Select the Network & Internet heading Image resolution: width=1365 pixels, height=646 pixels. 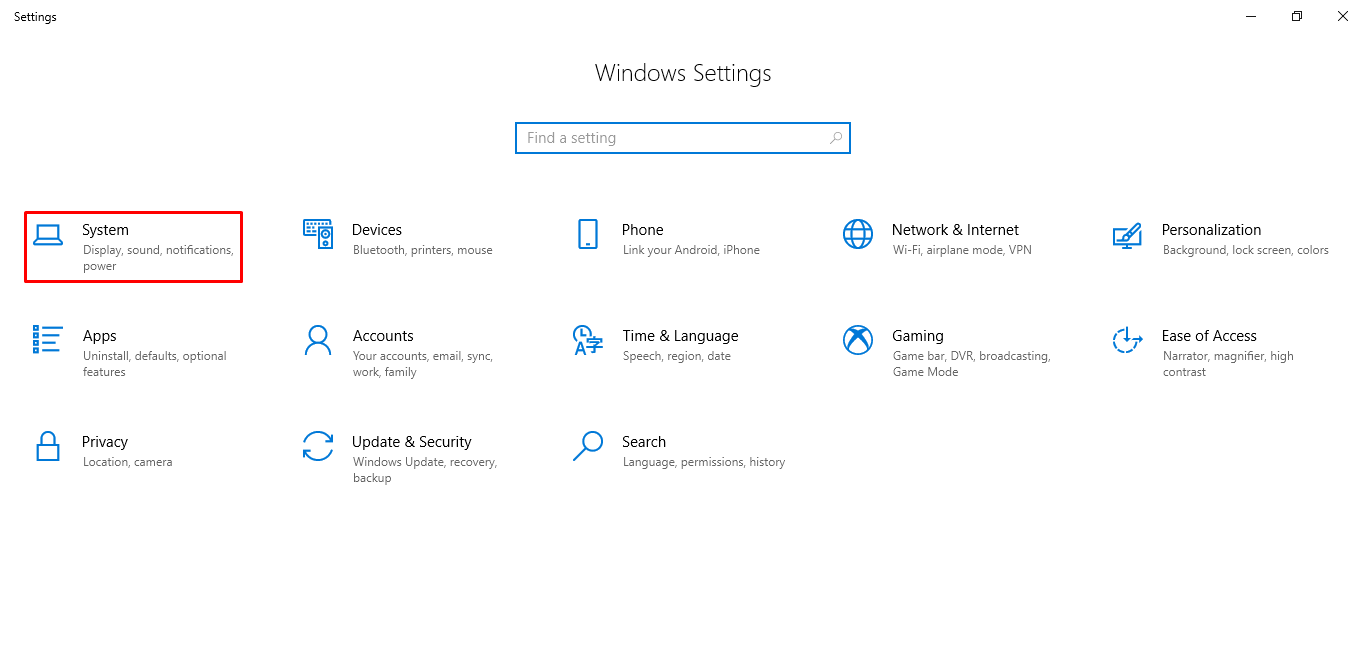[x=955, y=230]
